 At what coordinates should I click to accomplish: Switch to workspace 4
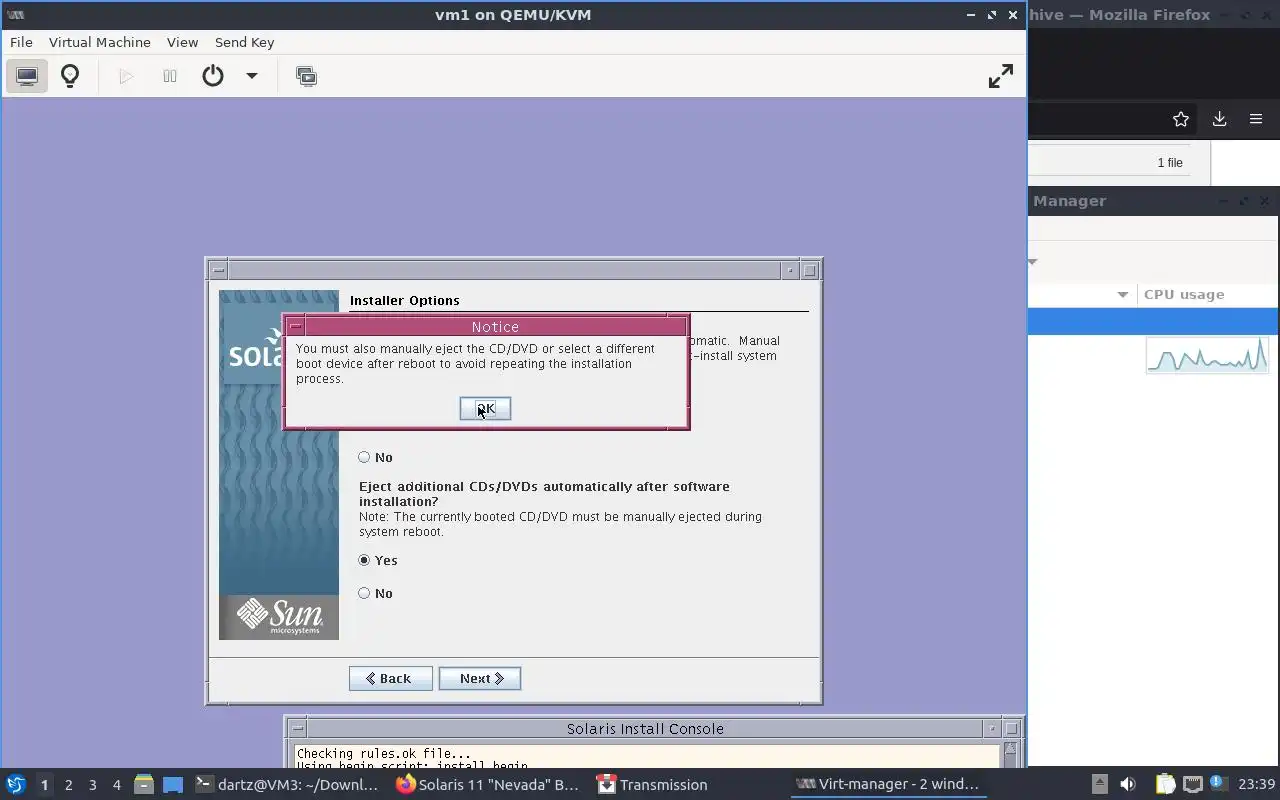coord(116,785)
